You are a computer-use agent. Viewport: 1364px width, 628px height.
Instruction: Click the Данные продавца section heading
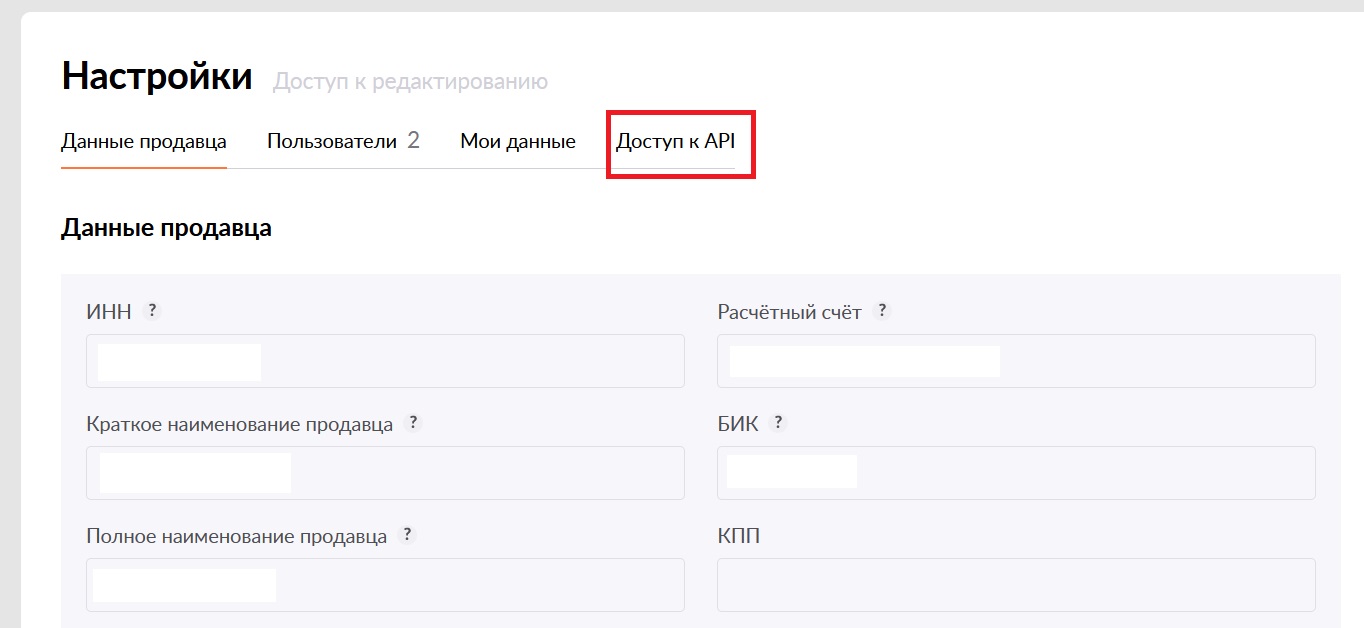click(x=166, y=228)
